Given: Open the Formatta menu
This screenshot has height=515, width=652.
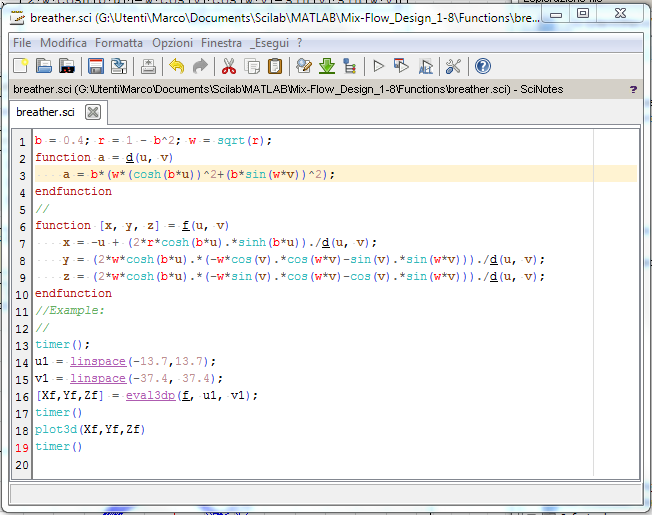Looking at the screenshot, I should pyautogui.click(x=118, y=43).
